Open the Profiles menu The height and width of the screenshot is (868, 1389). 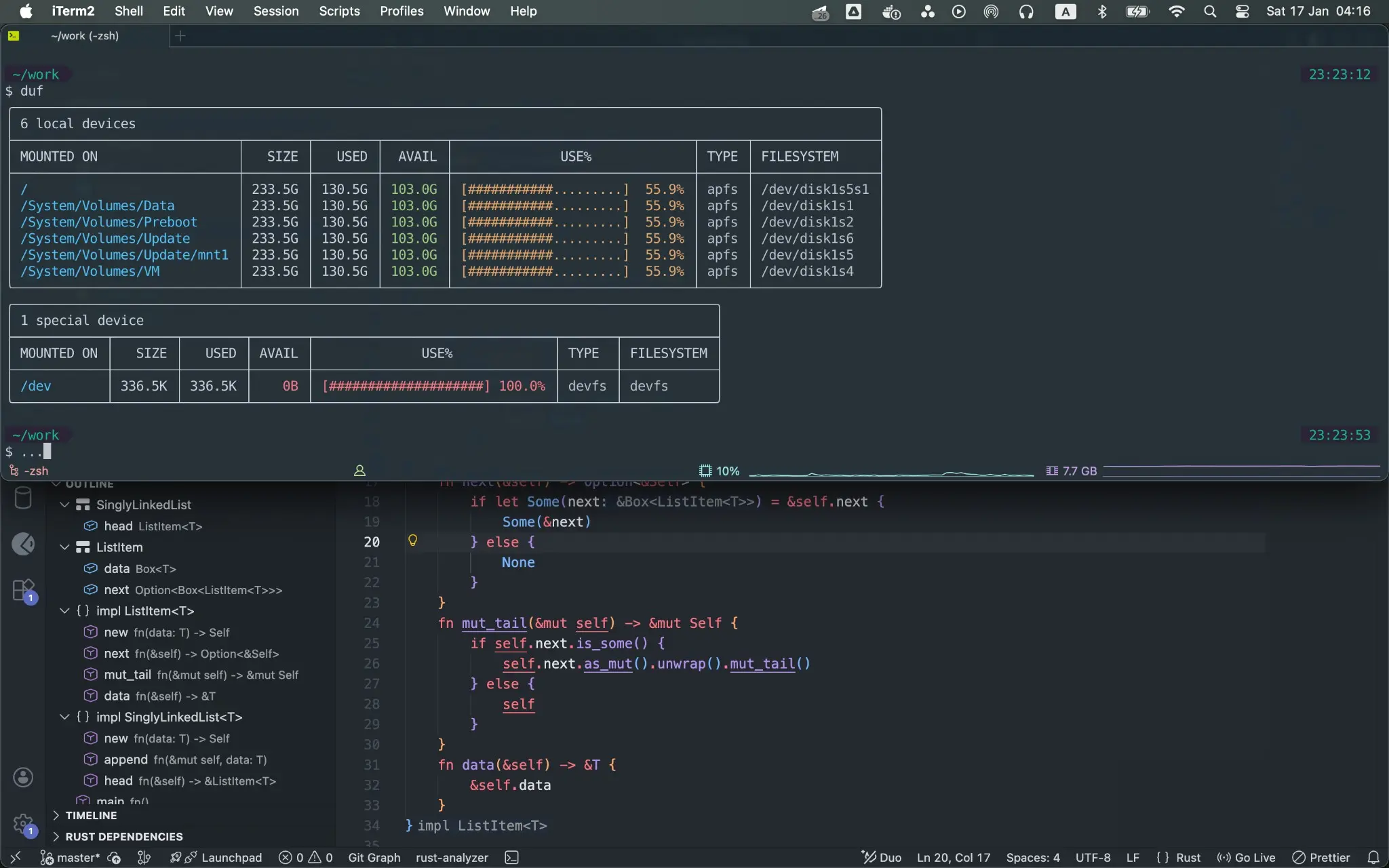[402, 11]
